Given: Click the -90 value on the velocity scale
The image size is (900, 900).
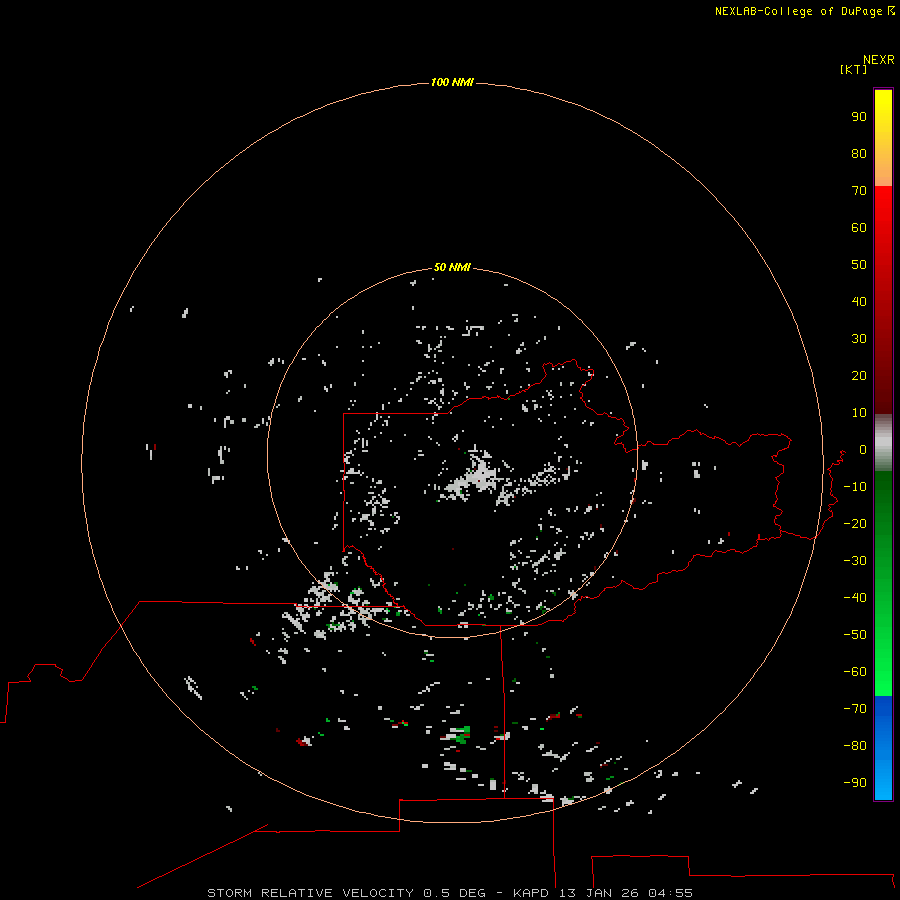Looking at the screenshot, I should click(x=855, y=783).
